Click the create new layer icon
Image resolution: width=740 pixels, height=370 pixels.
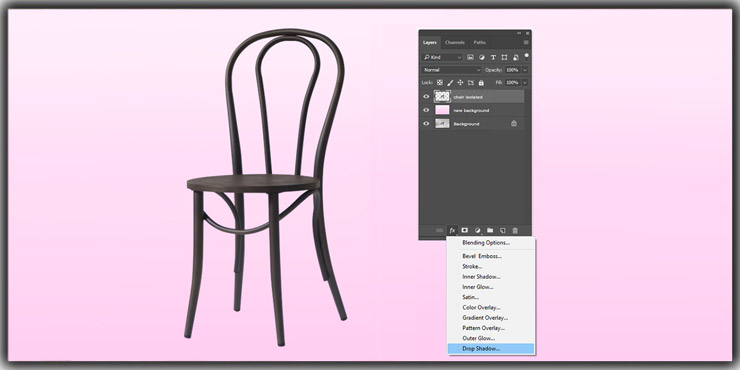503,230
